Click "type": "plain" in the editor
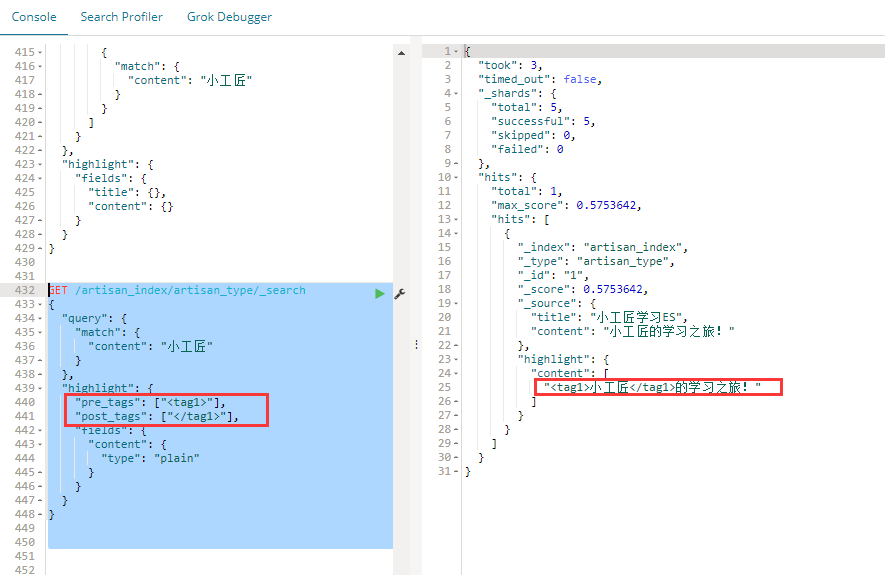The image size is (885, 575). point(150,458)
